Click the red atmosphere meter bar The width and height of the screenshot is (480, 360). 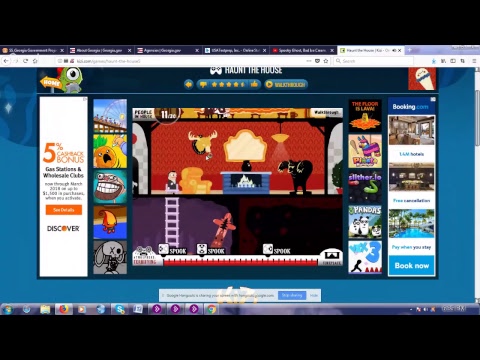[x=241, y=262]
